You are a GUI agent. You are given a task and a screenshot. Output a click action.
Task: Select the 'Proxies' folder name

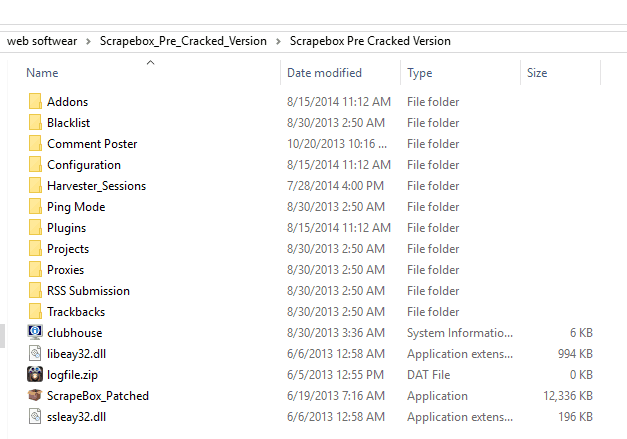pos(66,269)
